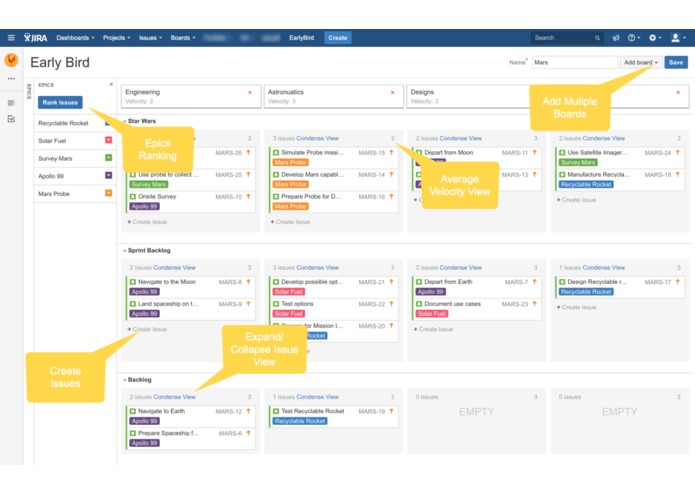Click the Mars Probe epic orange swatch

(109, 193)
